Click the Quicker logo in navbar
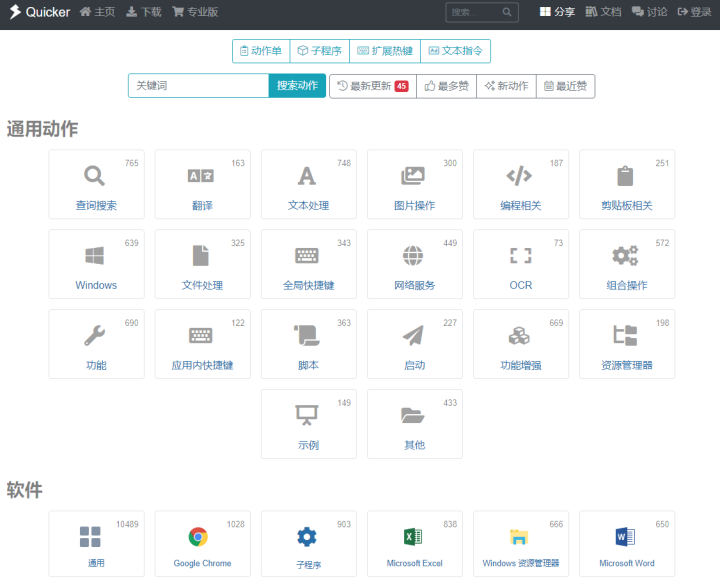 [39, 11]
